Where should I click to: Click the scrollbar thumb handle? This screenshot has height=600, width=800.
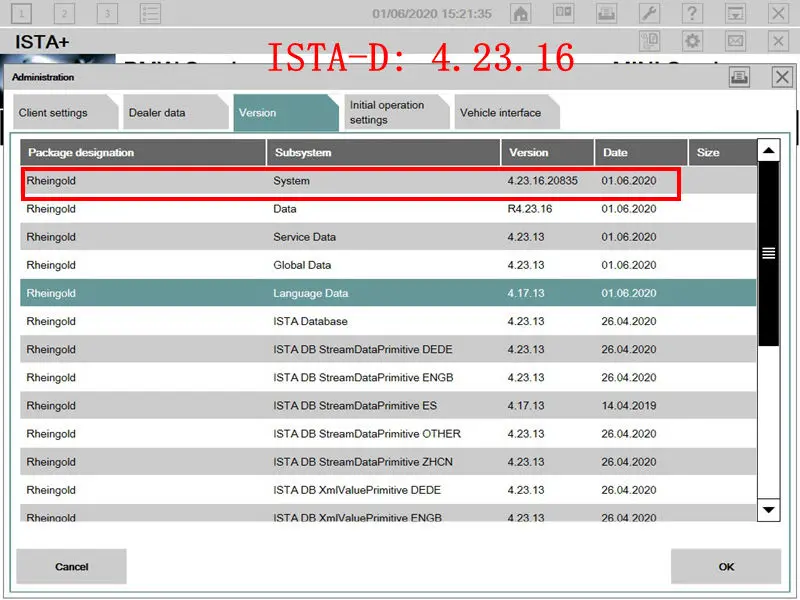click(x=768, y=253)
